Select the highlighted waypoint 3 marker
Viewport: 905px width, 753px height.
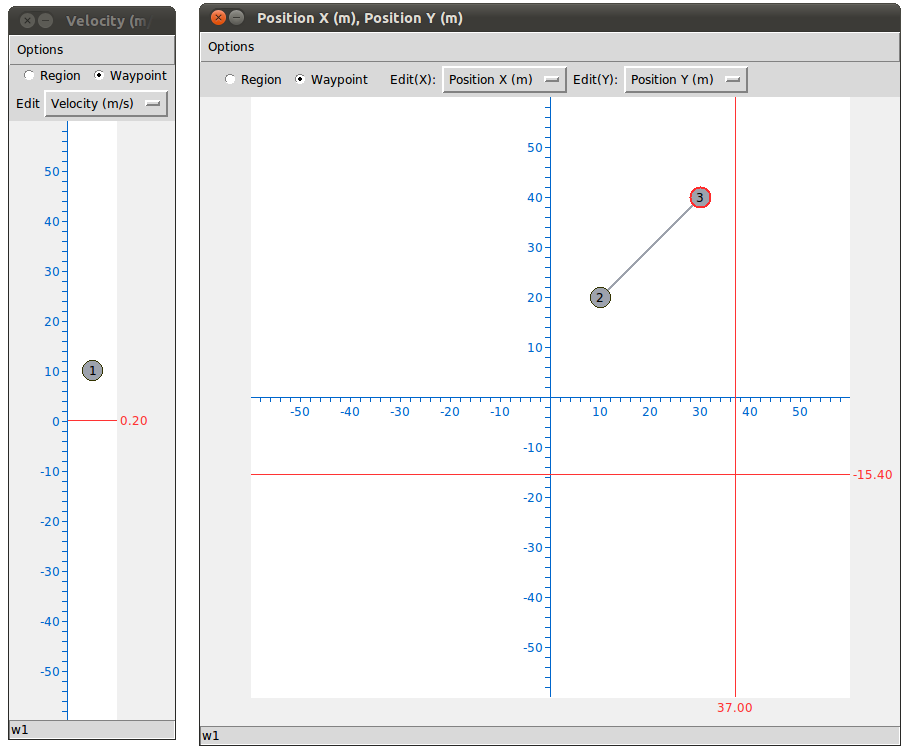point(699,197)
